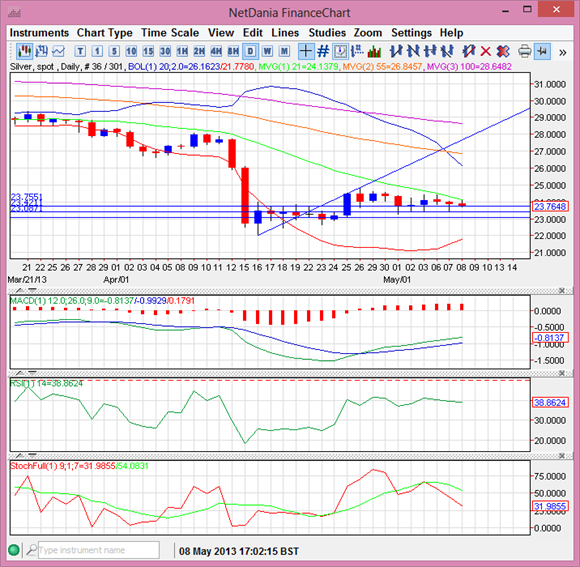The height and width of the screenshot is (567, 580).
Task: Switch to 1 minute time scale
Action: point(97,51)
